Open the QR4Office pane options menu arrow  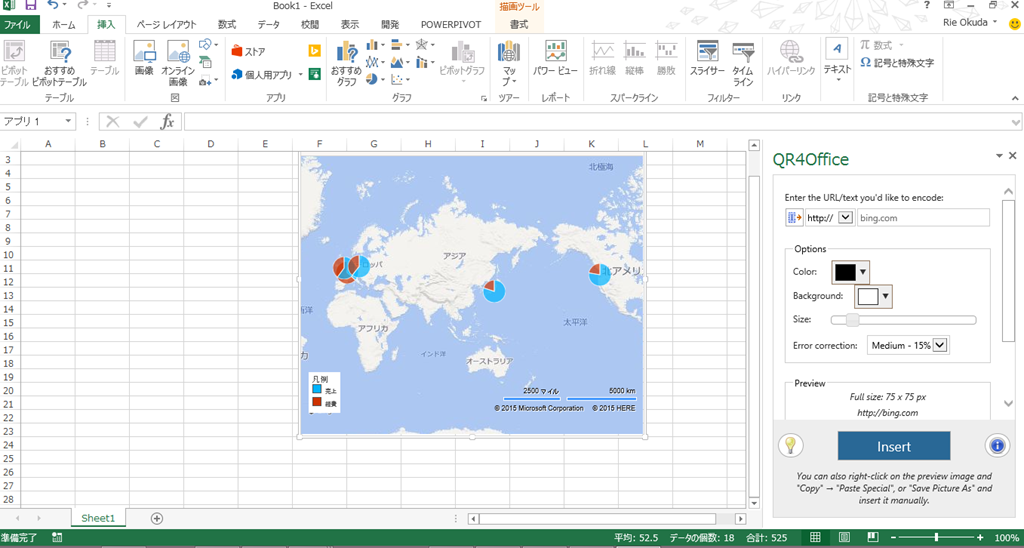(x=999, y=155)
